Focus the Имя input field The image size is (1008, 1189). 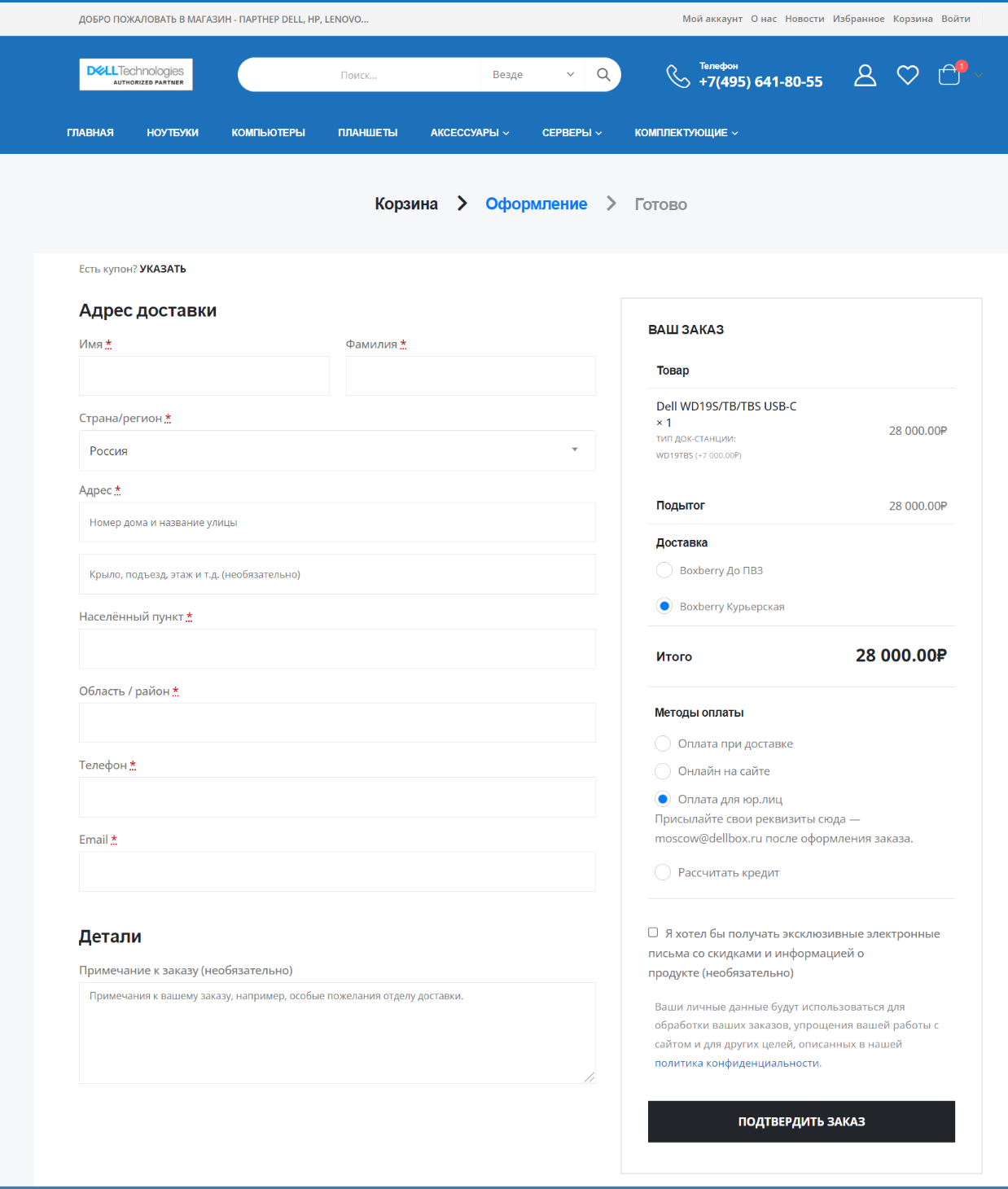(204, 376)
